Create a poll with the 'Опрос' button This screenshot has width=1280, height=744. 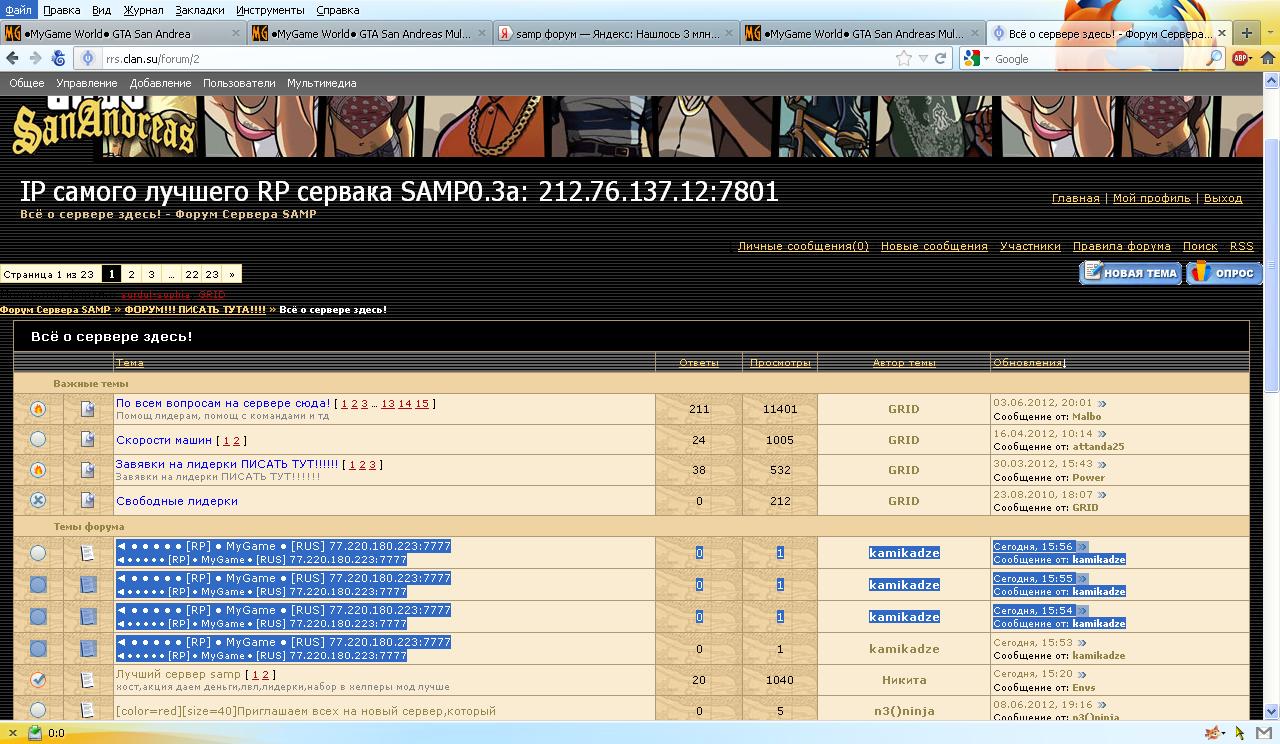point(1224,272)
